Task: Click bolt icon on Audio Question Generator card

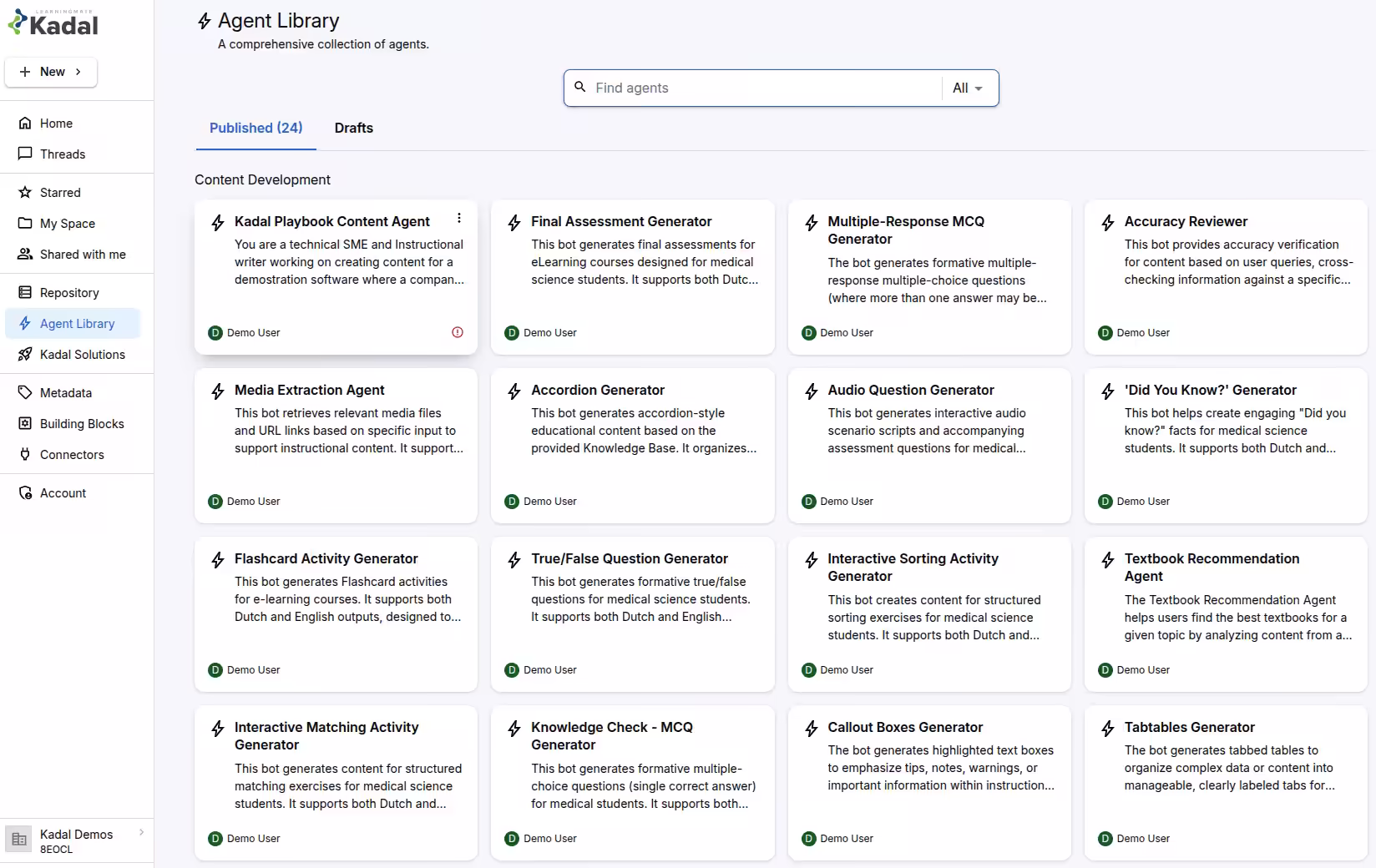Action: coord(811,391)
